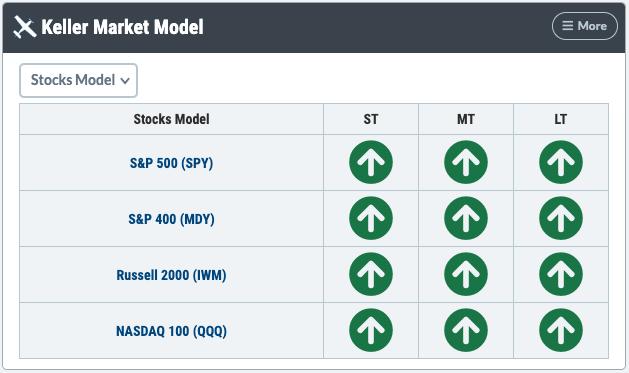Open the NASDAQ 100 (QQQ) link

(x=171, y=331)
